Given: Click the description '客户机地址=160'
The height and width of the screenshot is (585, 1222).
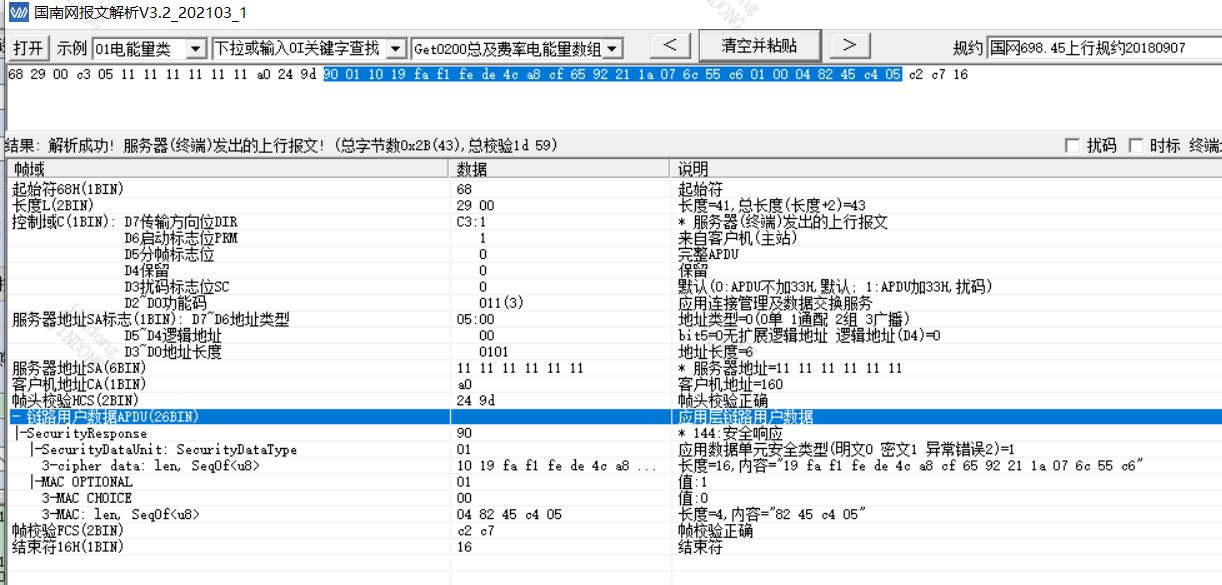Looking at the screenshot, I should (x=731, y=384).
